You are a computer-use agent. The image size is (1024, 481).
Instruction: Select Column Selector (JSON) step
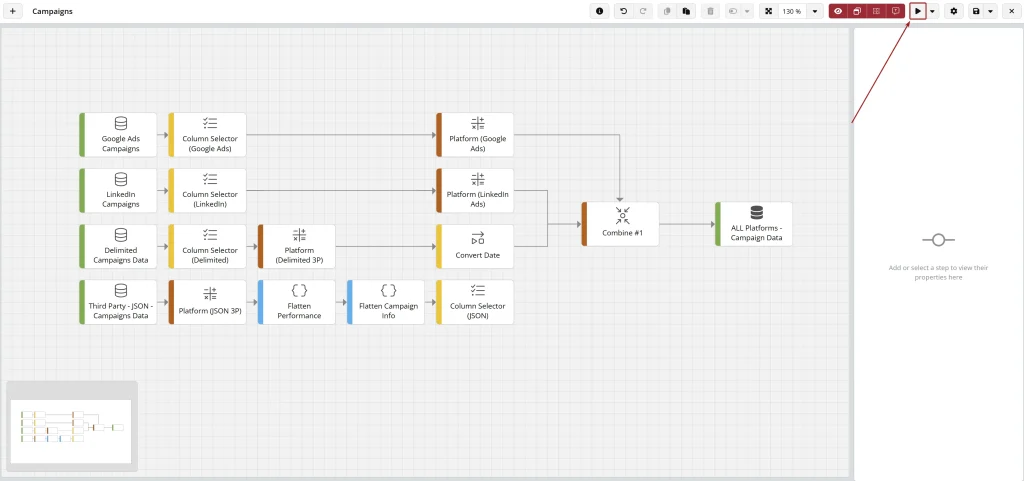click(475, 302)
